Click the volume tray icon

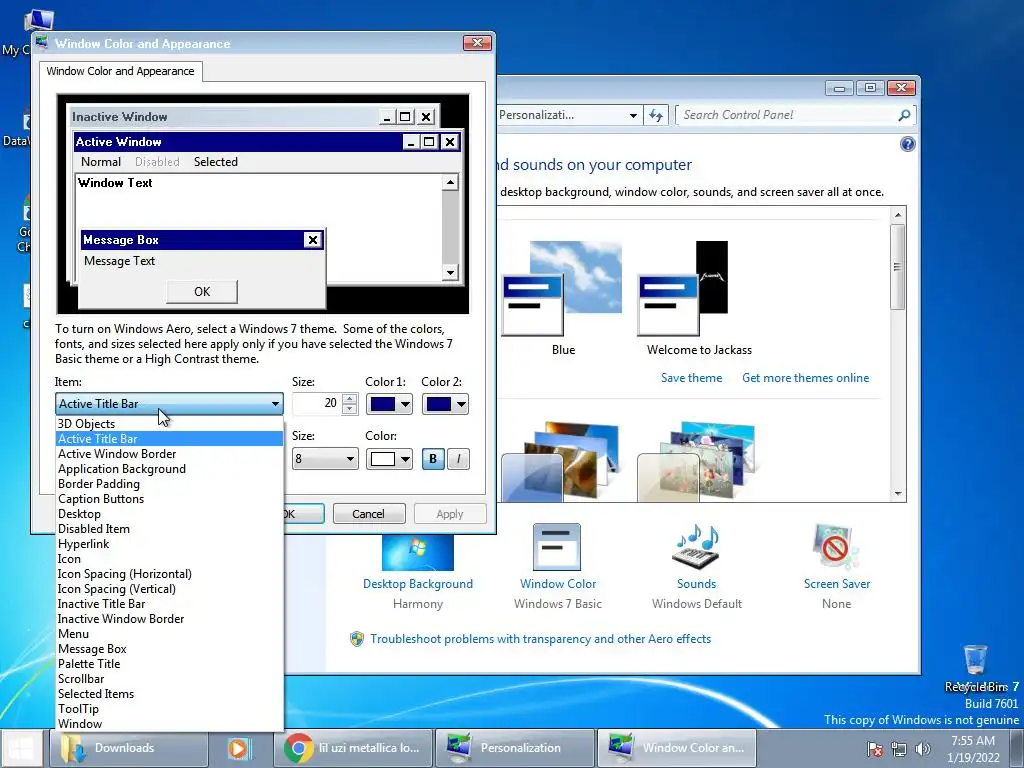(x=922, y=749)
